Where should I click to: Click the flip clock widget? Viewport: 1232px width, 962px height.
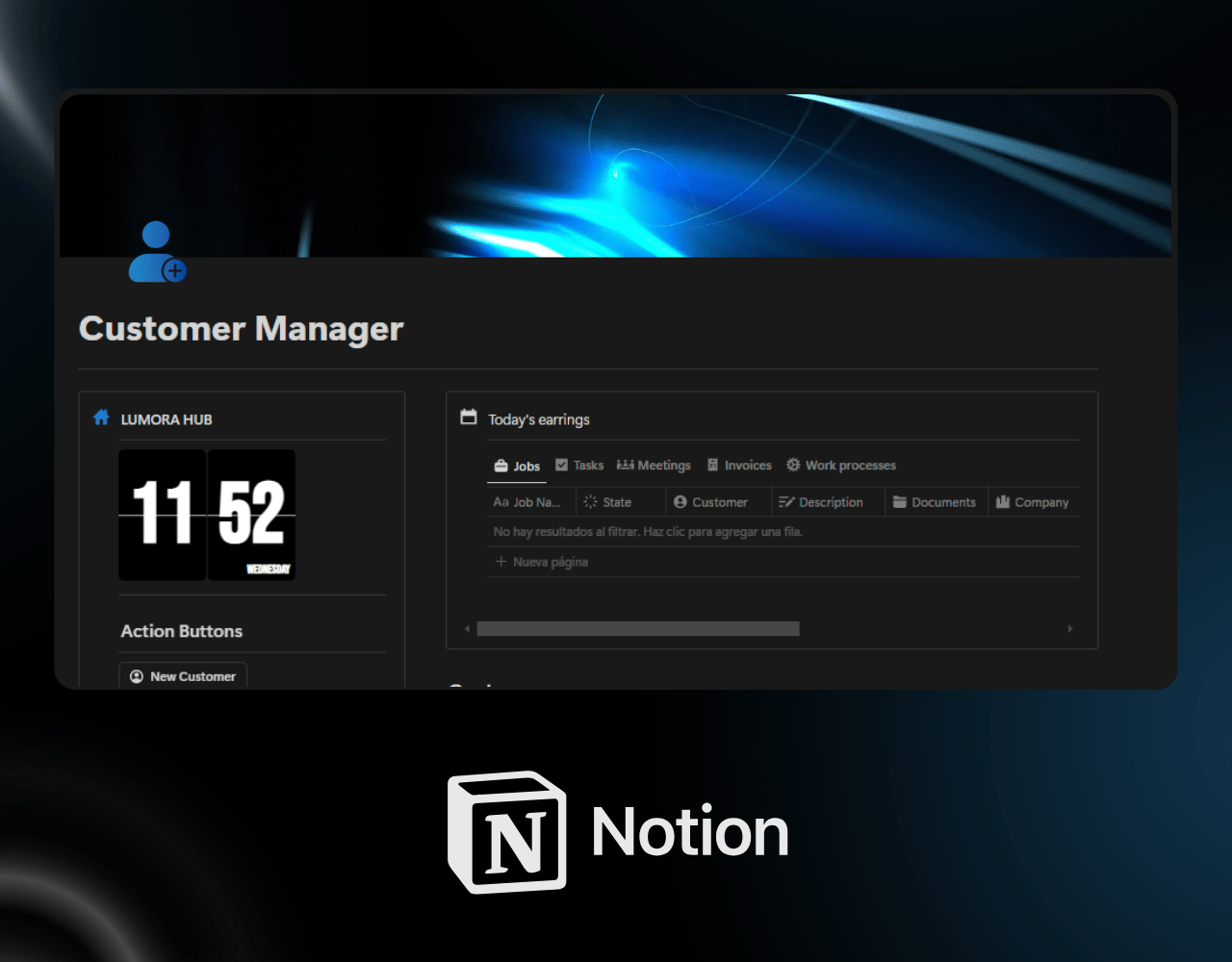point(207,515)
